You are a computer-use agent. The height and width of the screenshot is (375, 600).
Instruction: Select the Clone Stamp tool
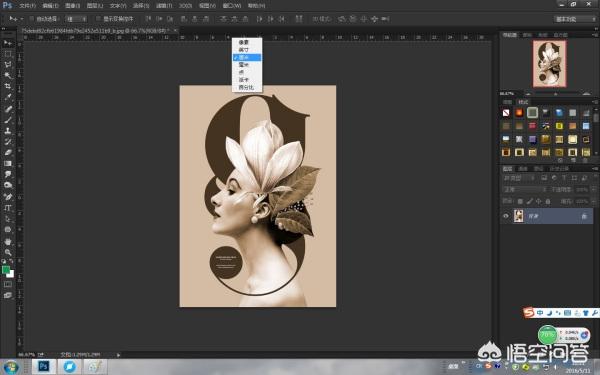tap(8, 130)
